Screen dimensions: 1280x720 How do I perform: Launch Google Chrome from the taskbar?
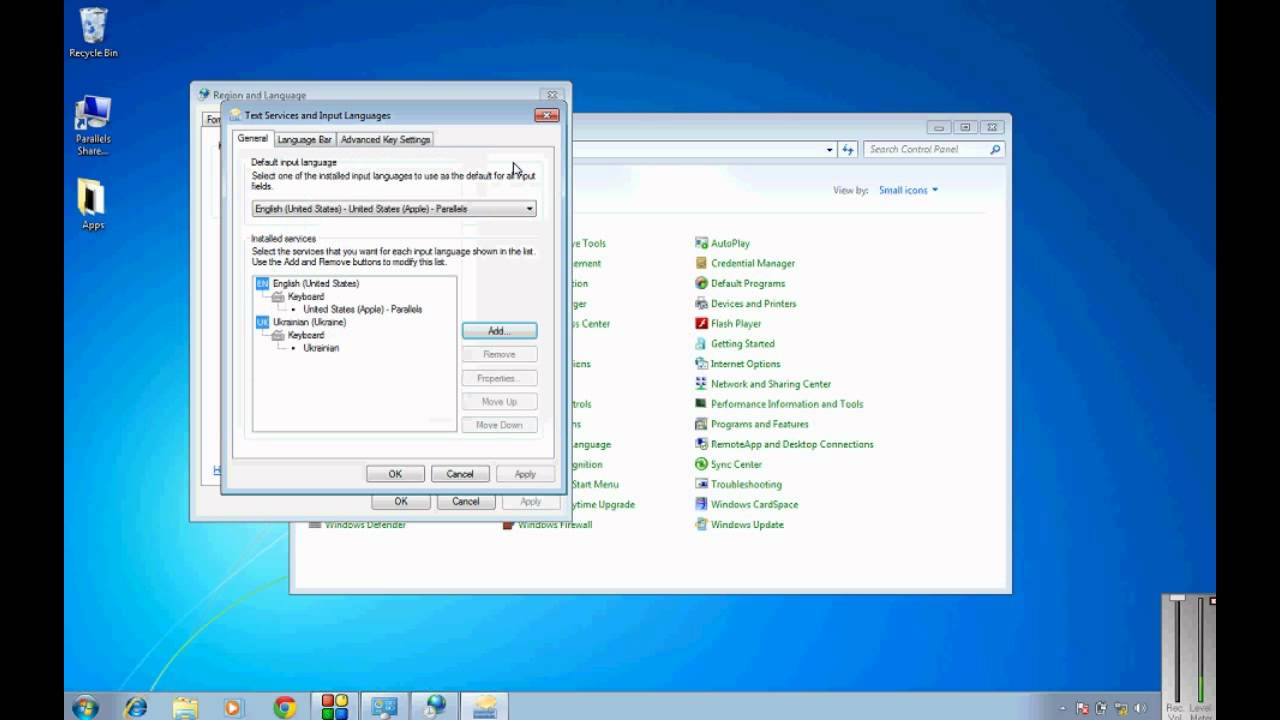click(285, 707)
